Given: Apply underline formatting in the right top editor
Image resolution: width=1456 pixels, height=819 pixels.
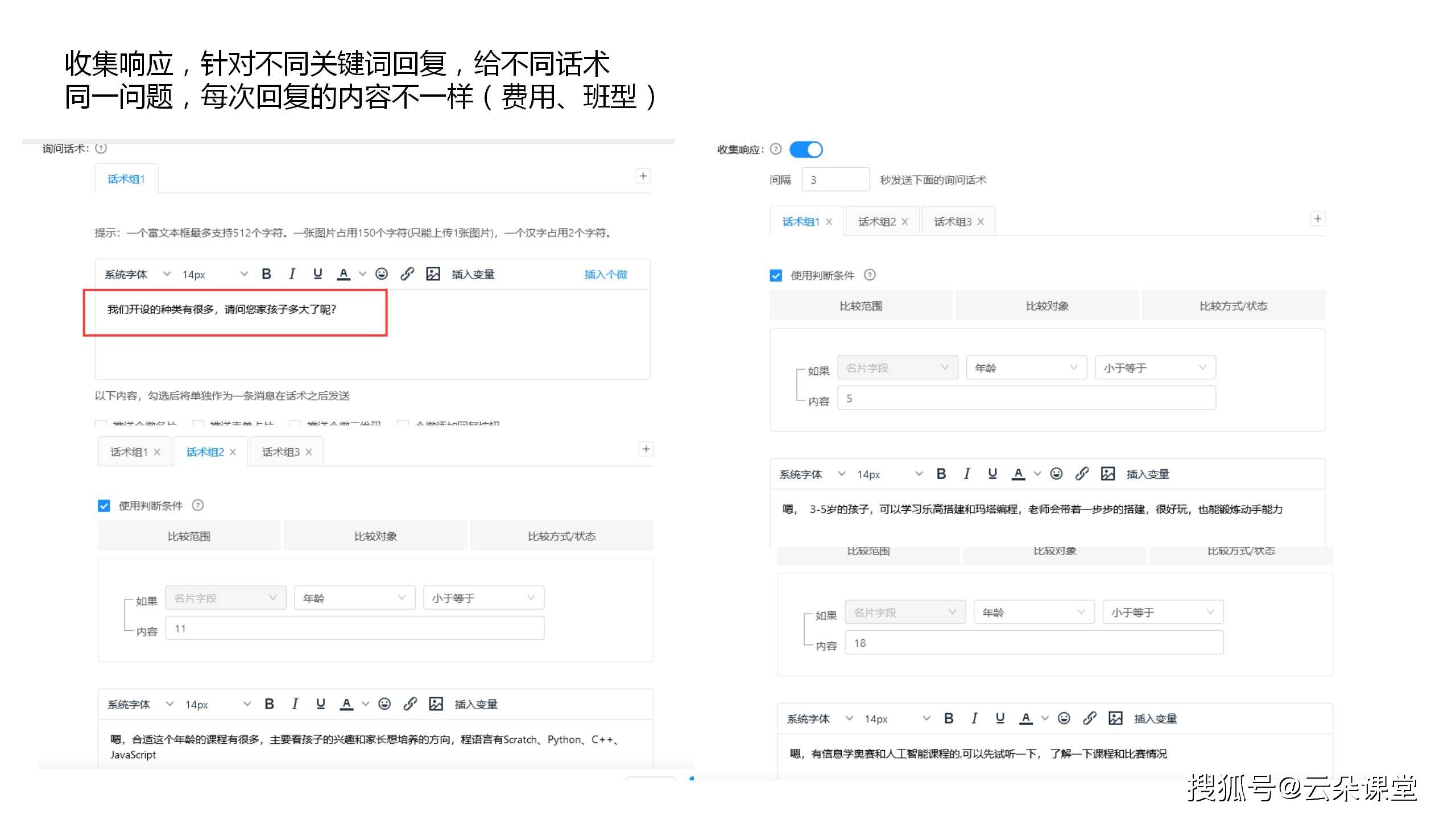Looking at the screenshot, I should tap(992, 474).
